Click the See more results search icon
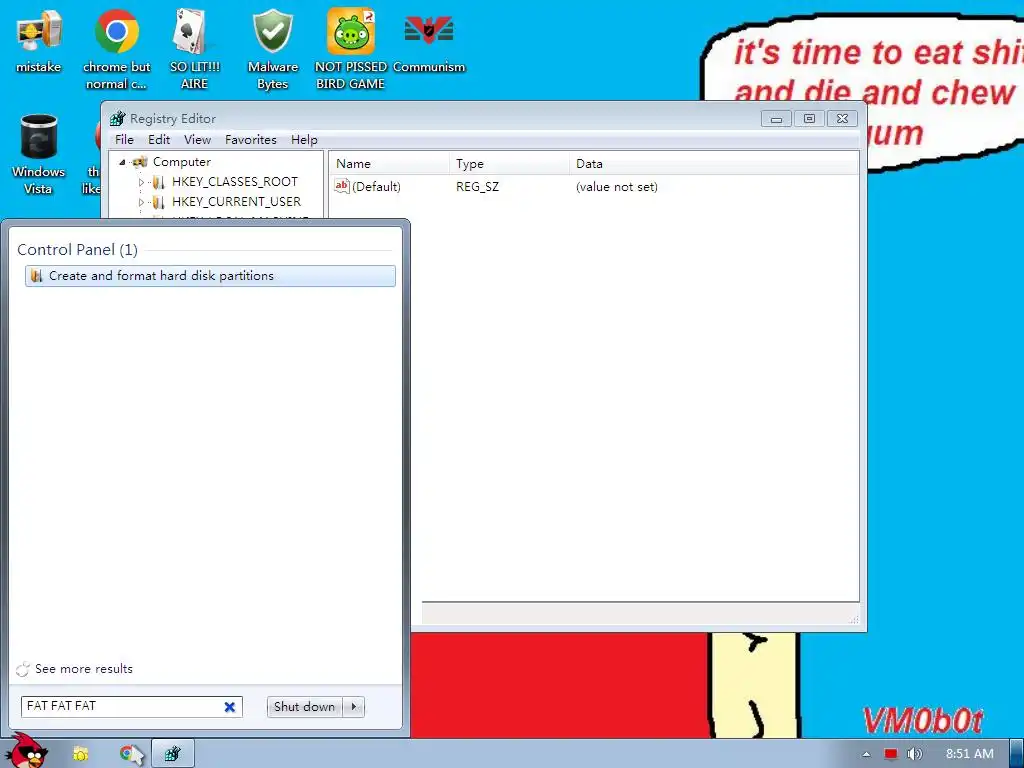The width and height of the screenshot is (1024, 768). [23, 669]
